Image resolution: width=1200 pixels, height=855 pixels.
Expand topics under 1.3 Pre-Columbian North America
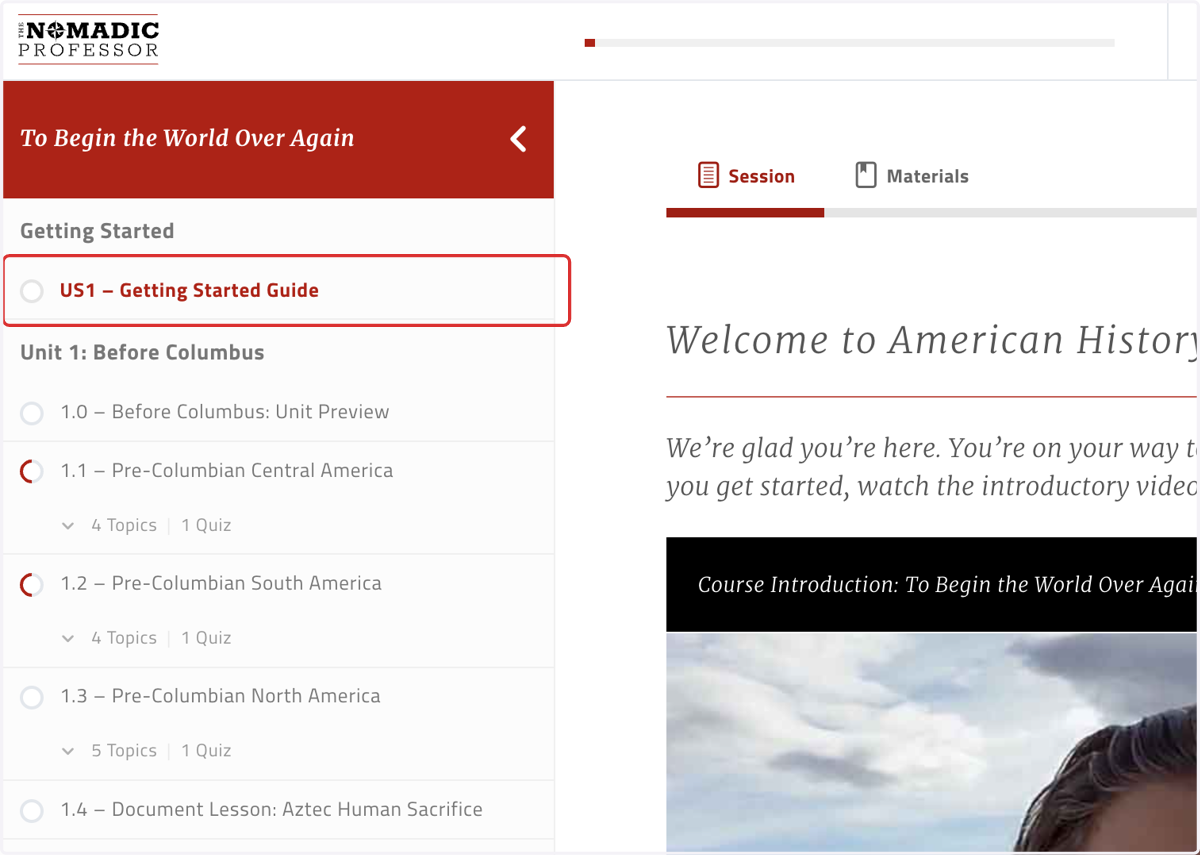(68, 751)
